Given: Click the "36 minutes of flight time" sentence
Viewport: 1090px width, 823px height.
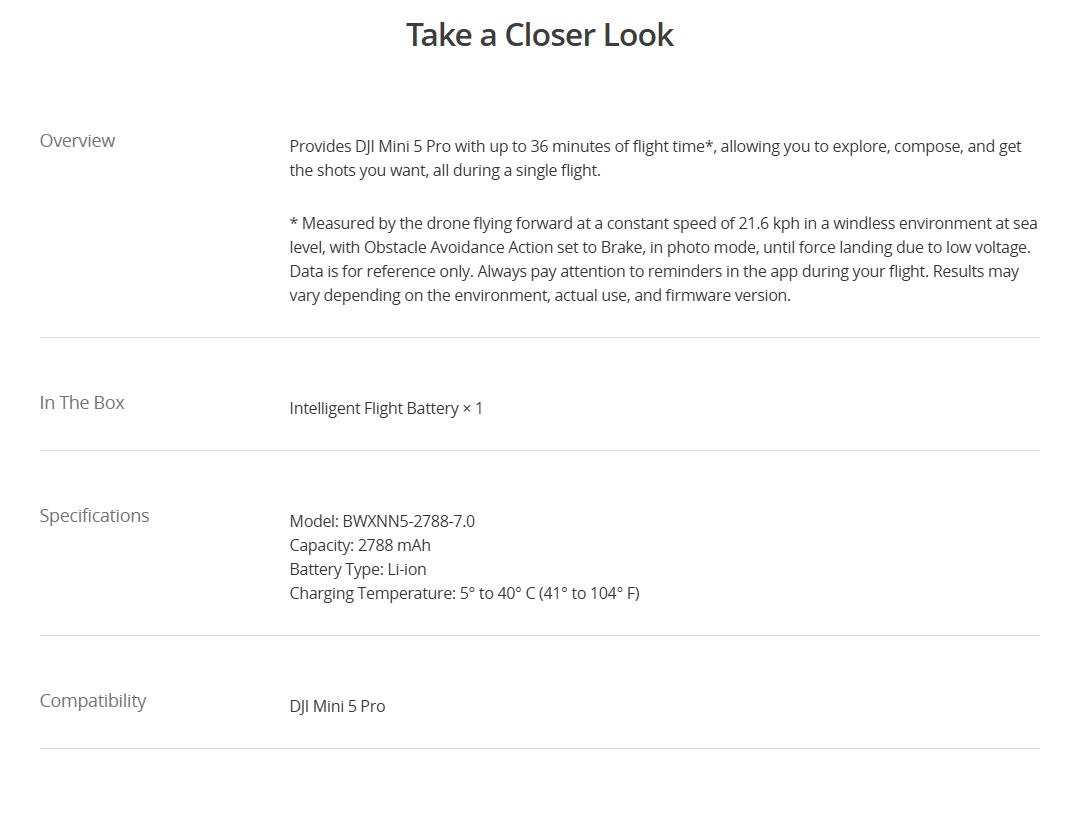Looking at the screenshot, I should tap(655, 146).
